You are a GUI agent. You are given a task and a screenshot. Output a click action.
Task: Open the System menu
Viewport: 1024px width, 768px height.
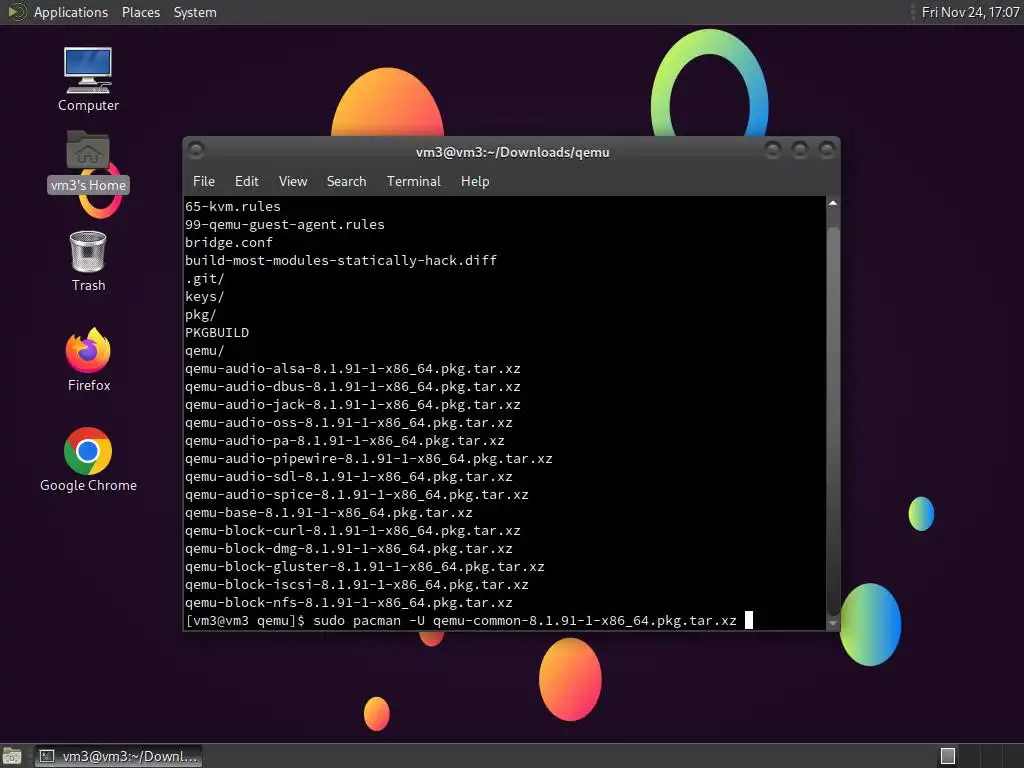click(195, 12)
